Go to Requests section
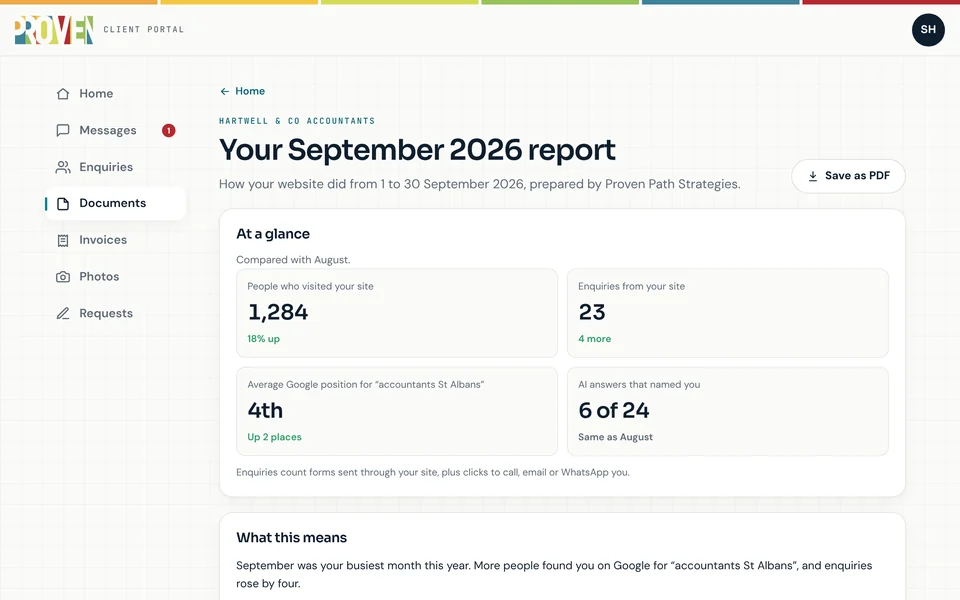This screenshot has height=600, width=960. (x=115, y=313)
